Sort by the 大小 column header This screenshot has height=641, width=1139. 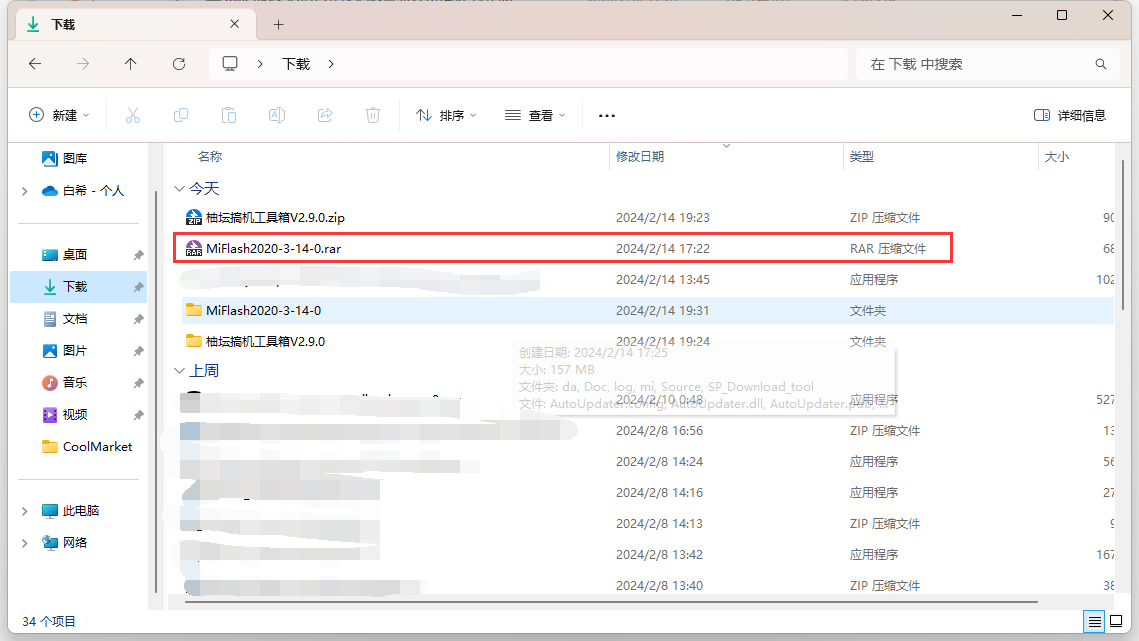[x=1056, y=156]
